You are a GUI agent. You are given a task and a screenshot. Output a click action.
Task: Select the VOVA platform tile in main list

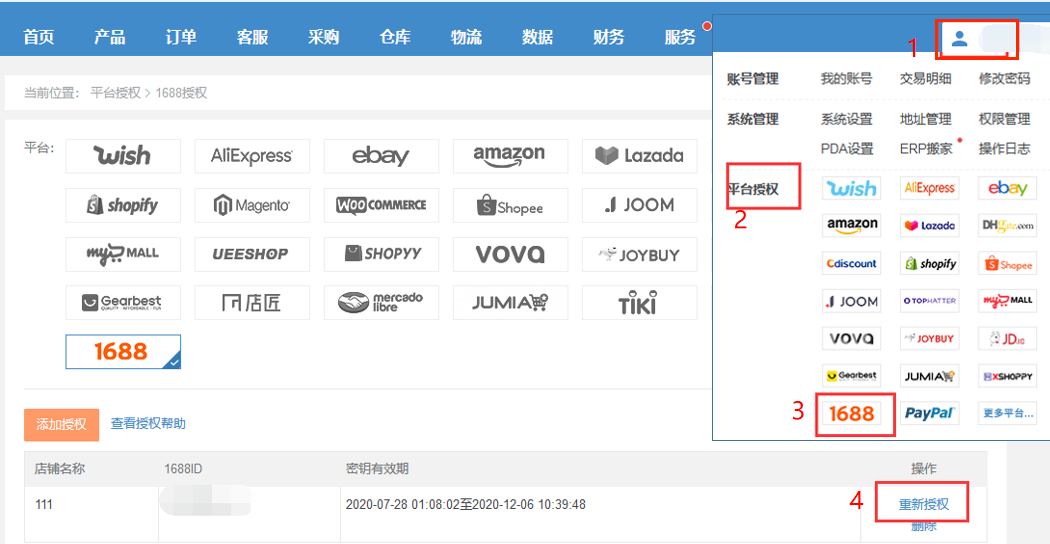click(510, 254)
